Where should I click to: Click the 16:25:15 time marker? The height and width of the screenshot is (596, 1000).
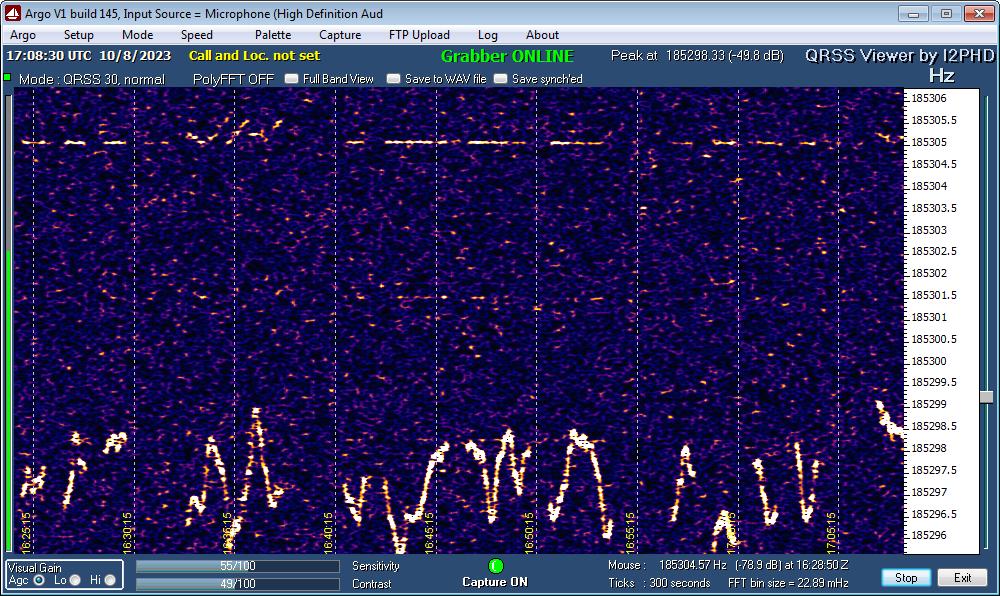pyautogui.click(x=26, y=532)
